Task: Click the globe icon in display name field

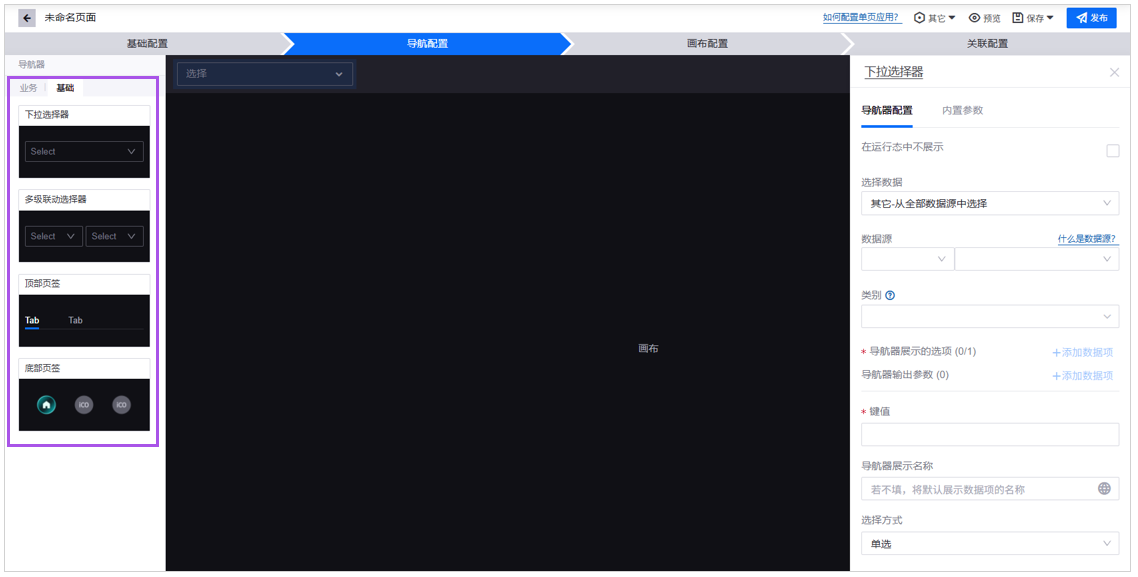Action: (x=1104, y=489)
